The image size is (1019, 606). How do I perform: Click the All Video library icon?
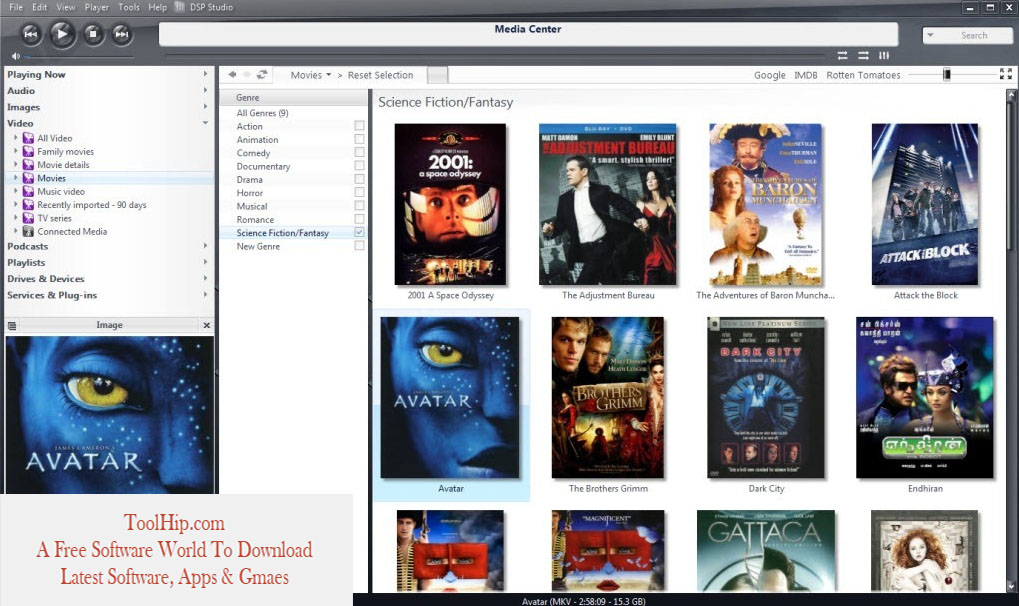click(28, 138)
